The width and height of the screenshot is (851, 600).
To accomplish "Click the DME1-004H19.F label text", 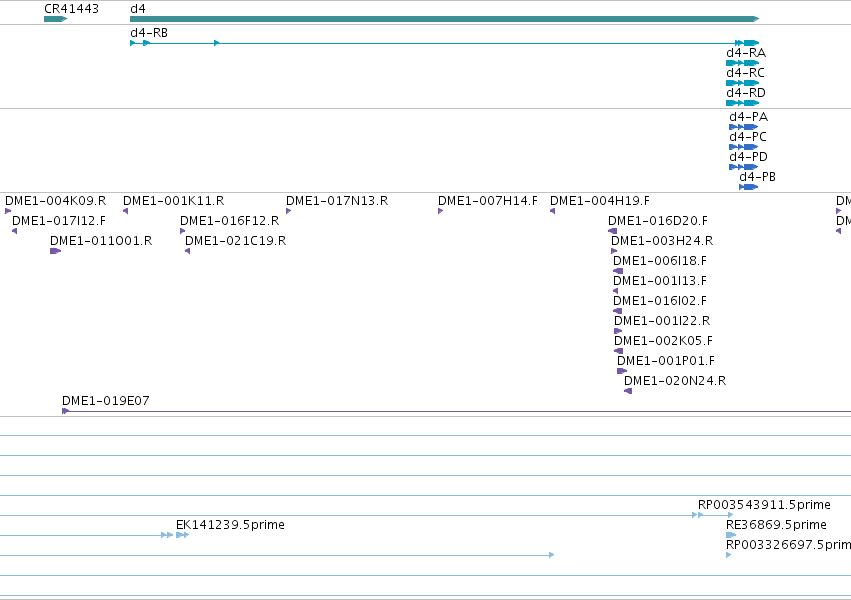I will click(x=600, y=201).
